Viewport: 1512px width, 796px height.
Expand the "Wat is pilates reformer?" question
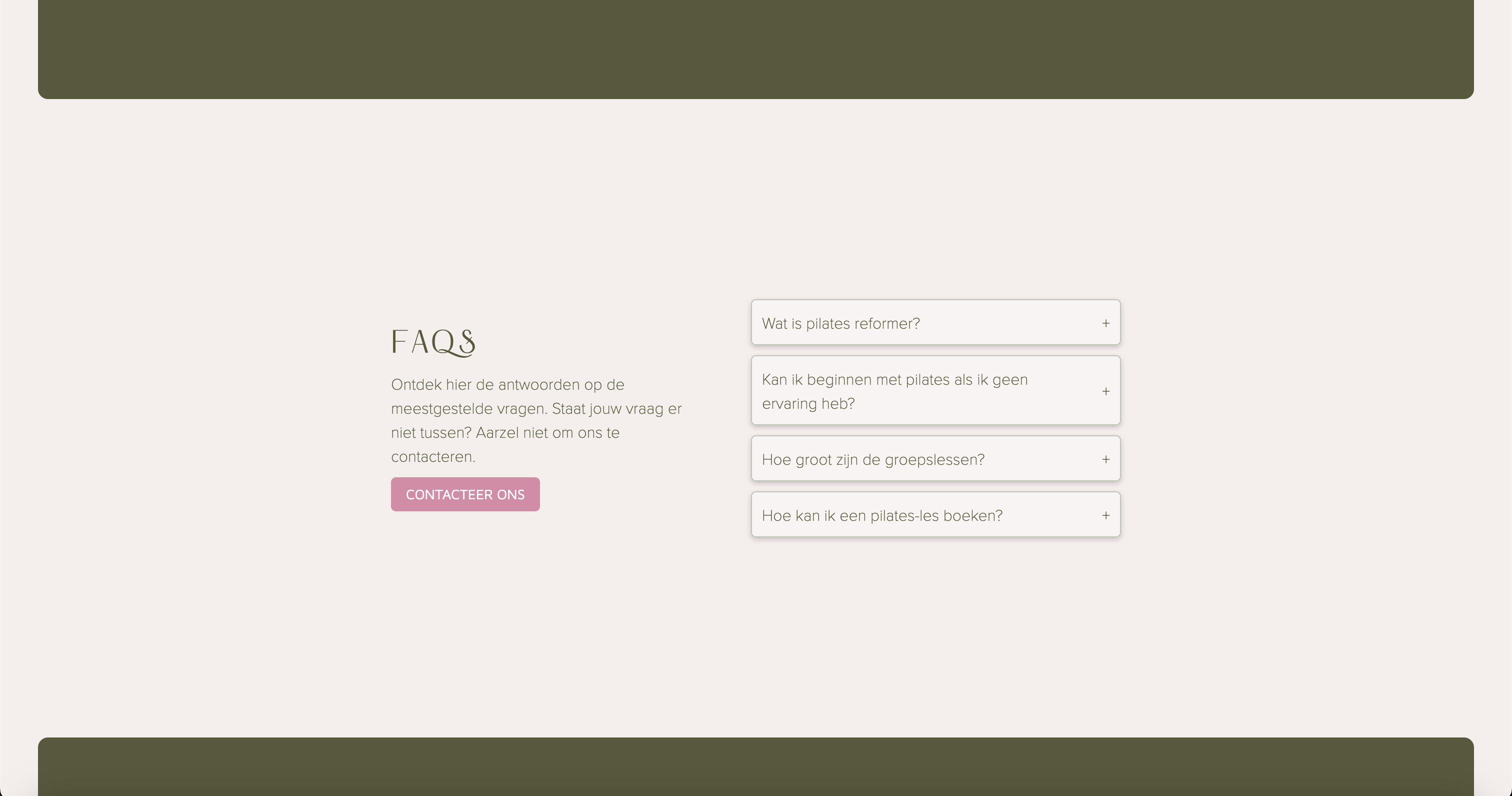[840, 324]
